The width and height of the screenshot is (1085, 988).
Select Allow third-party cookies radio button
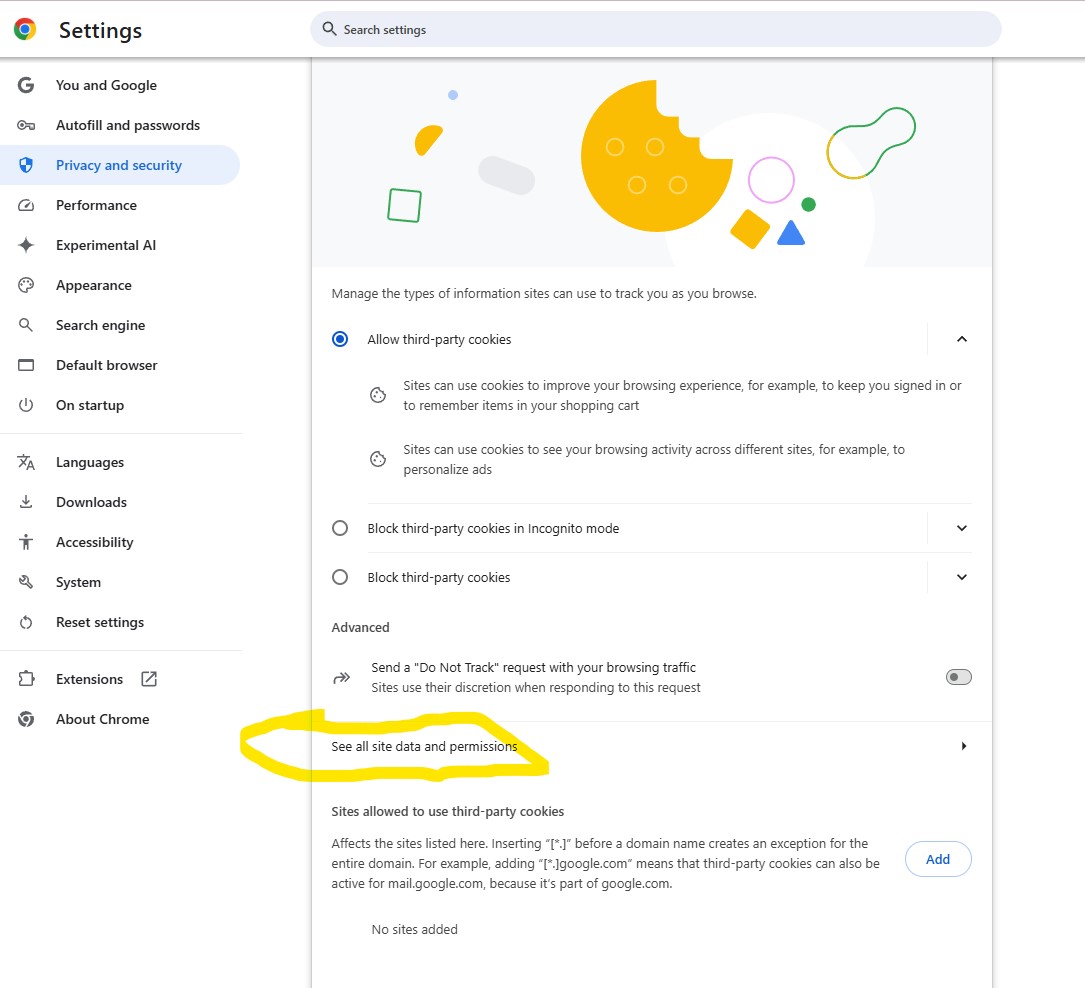[340, 339]
